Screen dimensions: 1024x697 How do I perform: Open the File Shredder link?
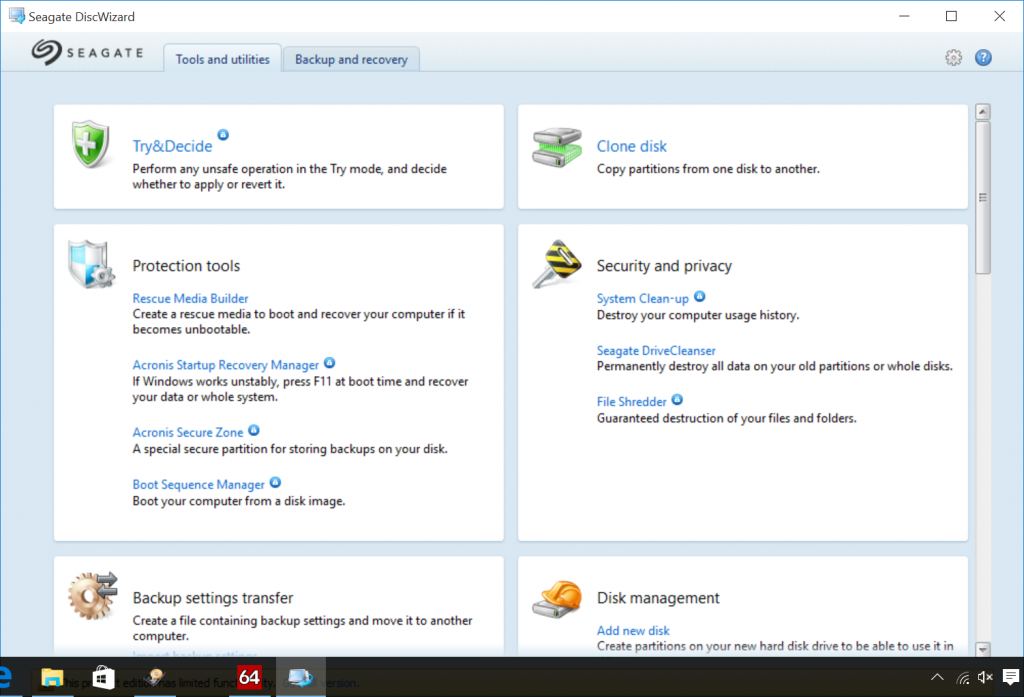[x=632, y=402]
